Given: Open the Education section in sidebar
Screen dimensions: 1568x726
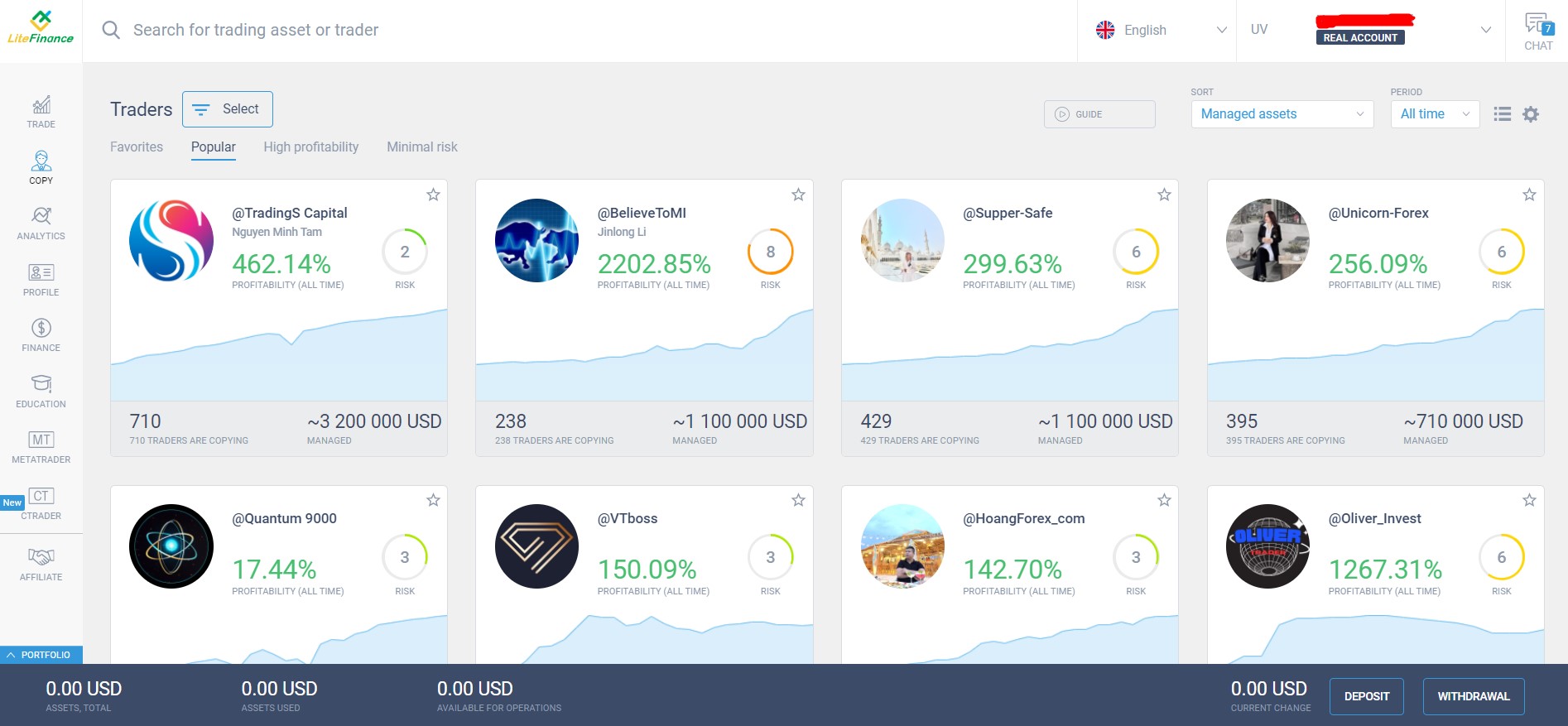Looking at the screenshot, I should click(x=41, y=392).
